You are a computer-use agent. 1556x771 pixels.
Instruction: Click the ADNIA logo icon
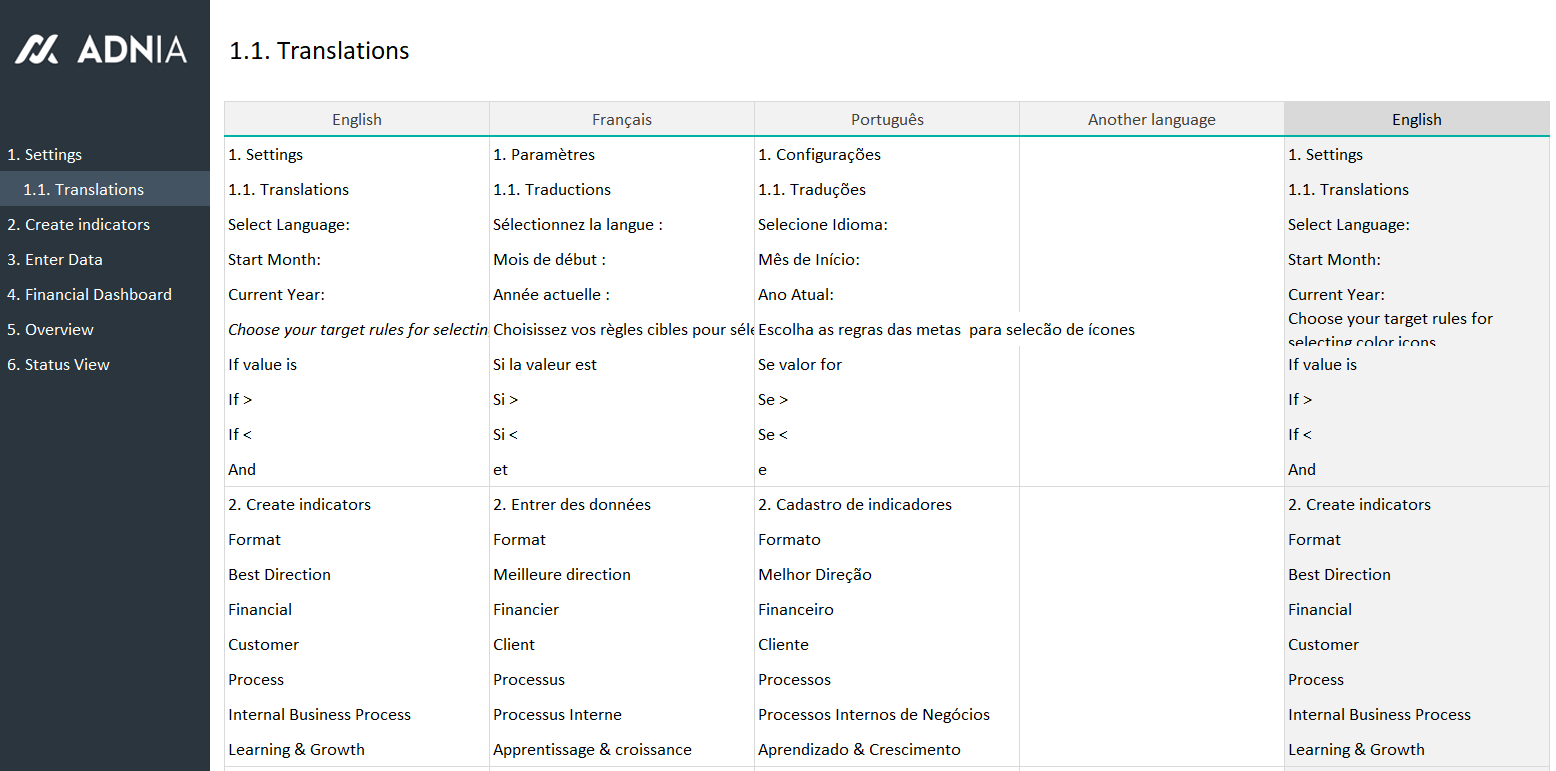tap(36, 49)
